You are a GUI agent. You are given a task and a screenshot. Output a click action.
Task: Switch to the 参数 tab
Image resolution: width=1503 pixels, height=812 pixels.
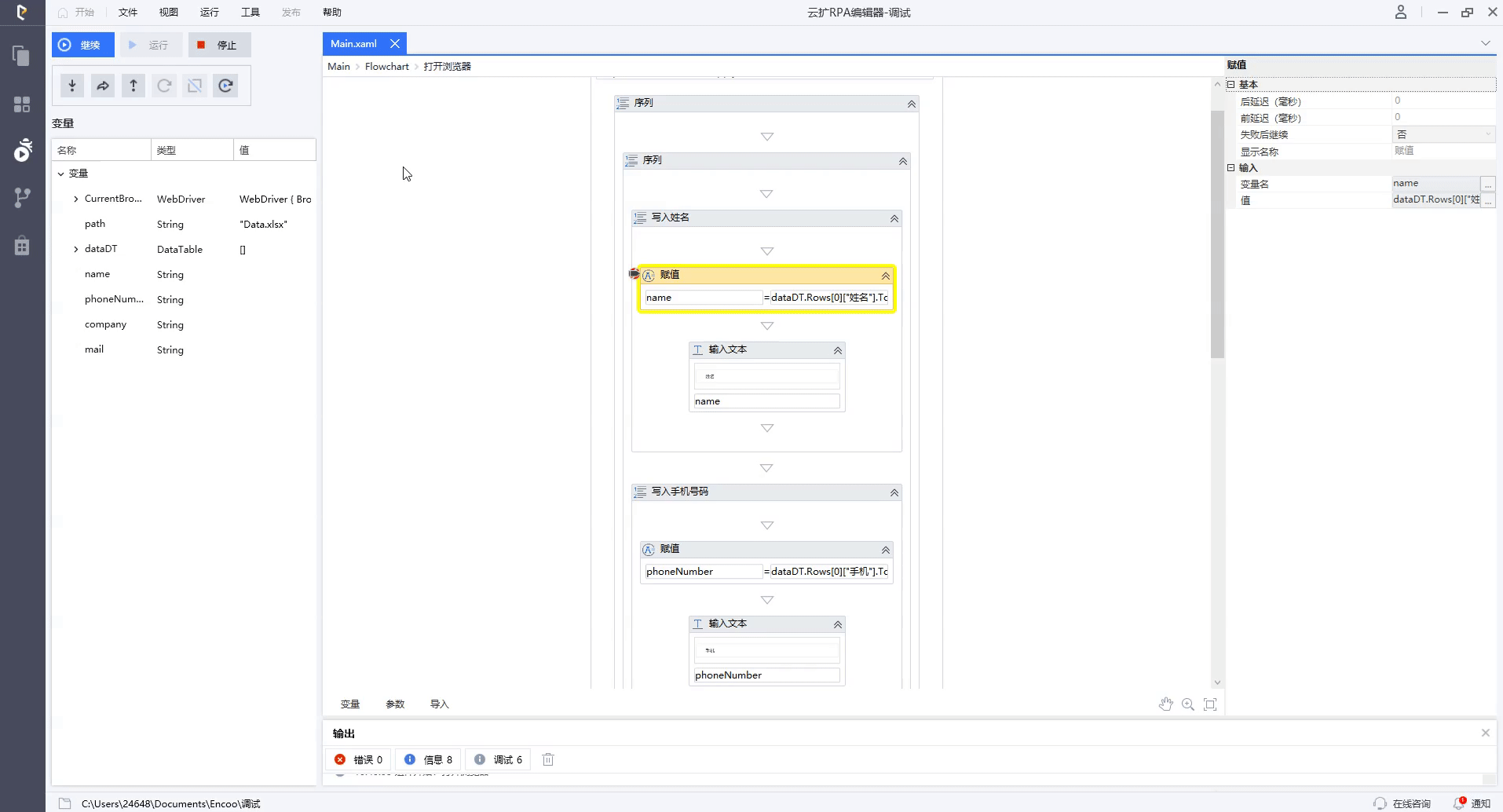pos(395,704)
